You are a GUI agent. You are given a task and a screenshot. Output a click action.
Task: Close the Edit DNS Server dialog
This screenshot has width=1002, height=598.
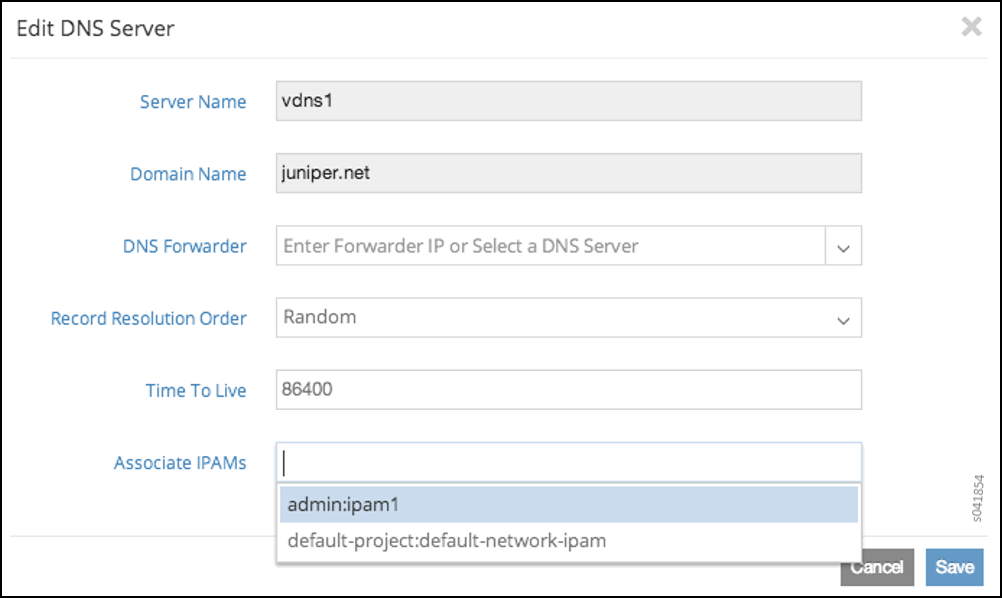tap(971, 28)
